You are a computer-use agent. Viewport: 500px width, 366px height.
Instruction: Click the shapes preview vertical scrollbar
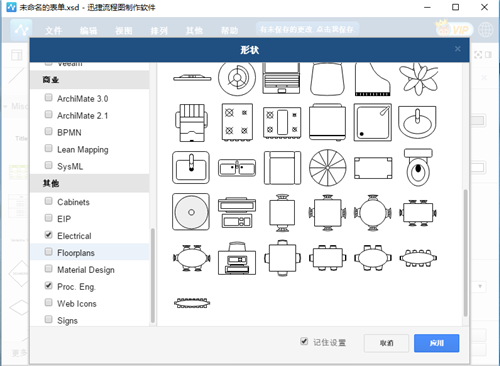[465, 253]
